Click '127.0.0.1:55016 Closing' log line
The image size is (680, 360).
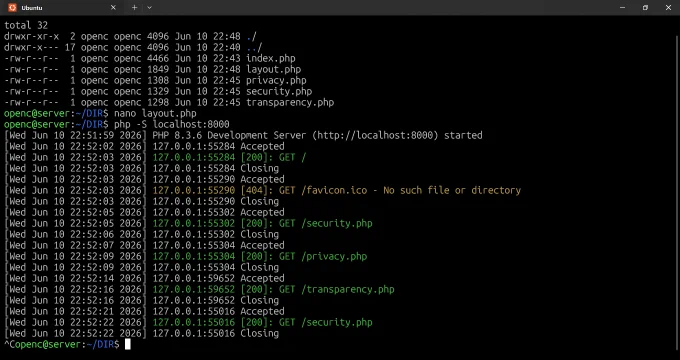216,334
